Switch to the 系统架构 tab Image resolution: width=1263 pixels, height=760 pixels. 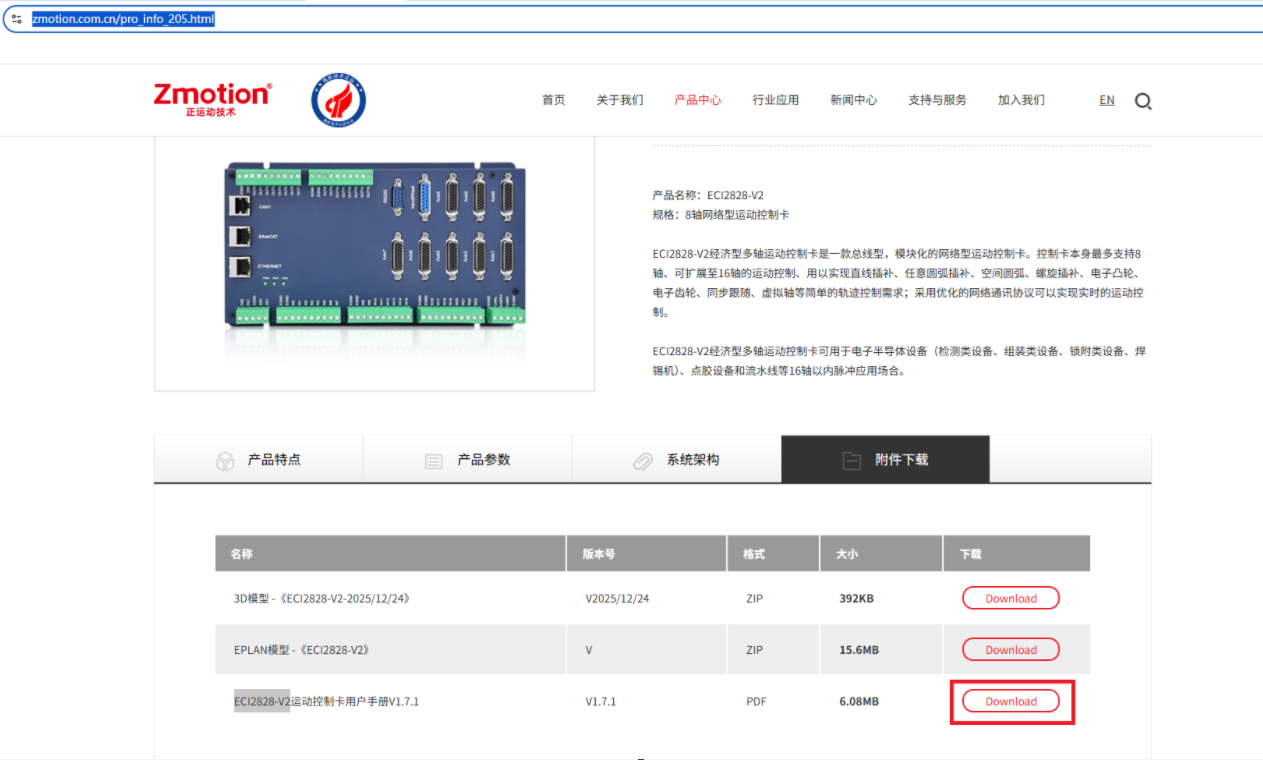(677, 460)
